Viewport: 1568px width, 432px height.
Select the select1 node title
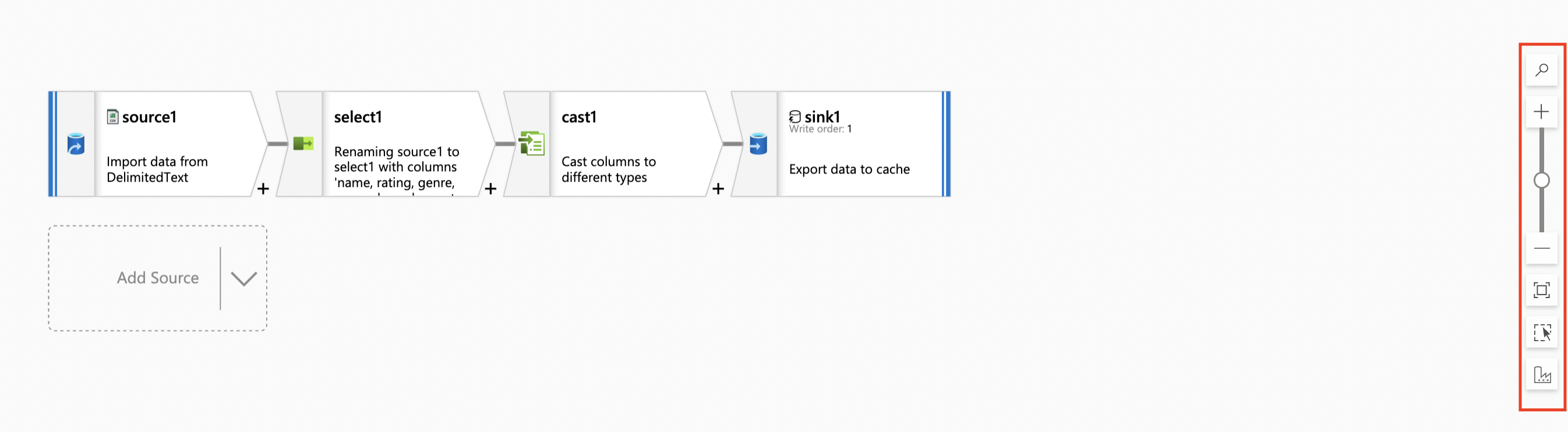tap(358, 117)
